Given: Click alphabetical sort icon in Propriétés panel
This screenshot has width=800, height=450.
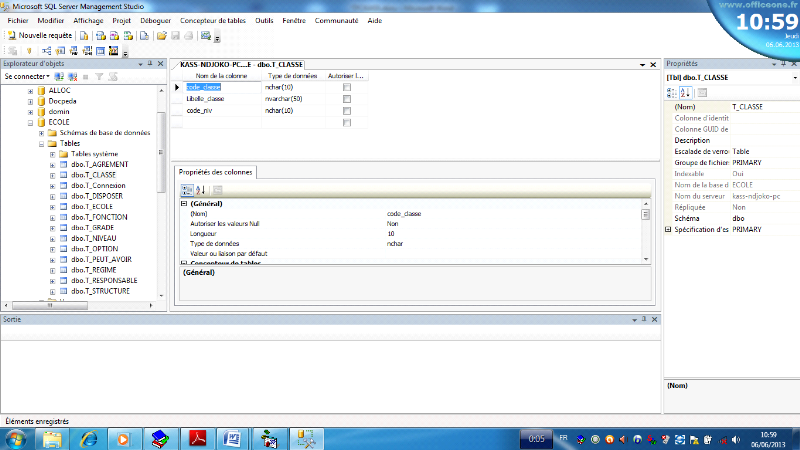Looking at the screenshot, I should (x=685, y=92).
